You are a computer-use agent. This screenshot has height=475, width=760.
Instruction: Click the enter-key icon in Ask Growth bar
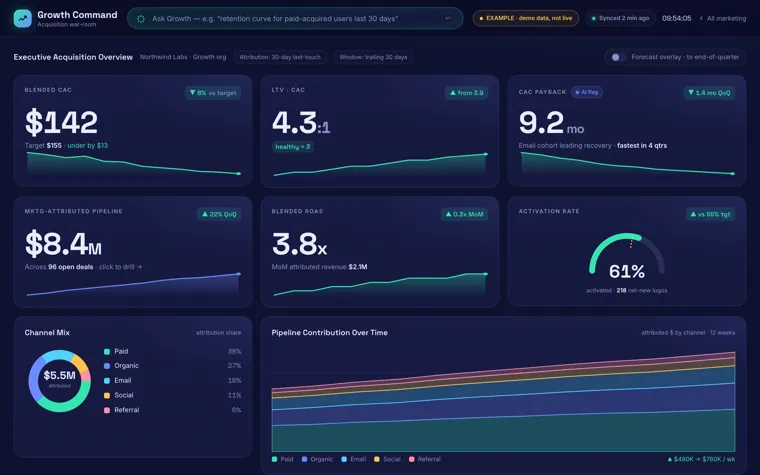[447, 18]
